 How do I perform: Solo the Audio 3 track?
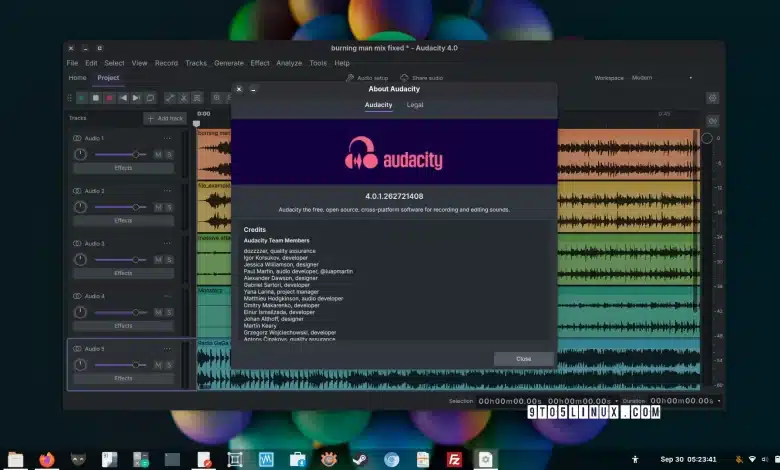(x=169, y=260)
